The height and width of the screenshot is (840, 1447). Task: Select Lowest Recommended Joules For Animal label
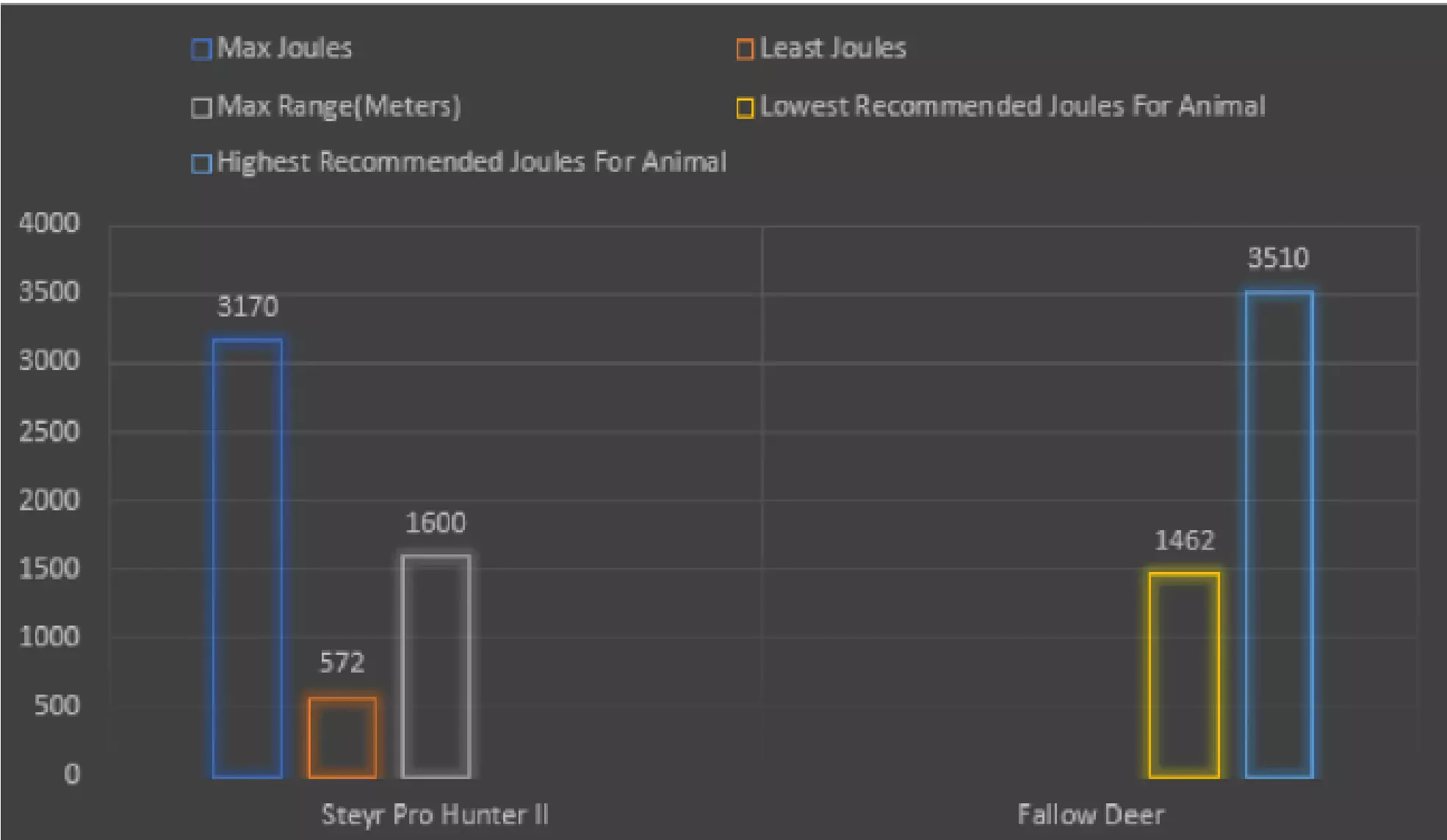click(1012, 107)
